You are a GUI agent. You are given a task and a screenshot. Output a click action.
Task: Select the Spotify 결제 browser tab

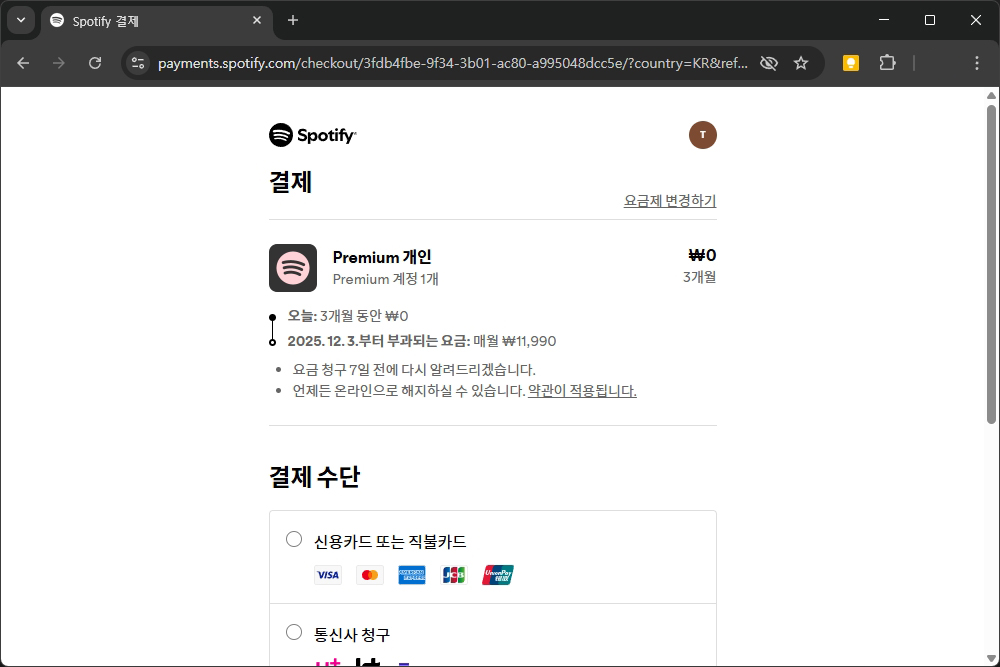click(157, 21)
